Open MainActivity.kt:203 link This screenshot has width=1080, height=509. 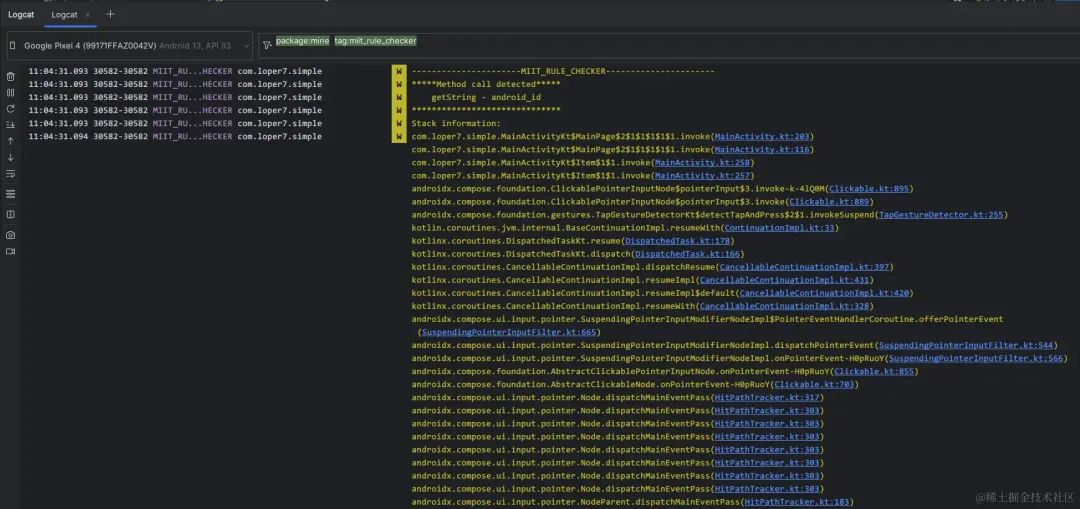(762, 136)
